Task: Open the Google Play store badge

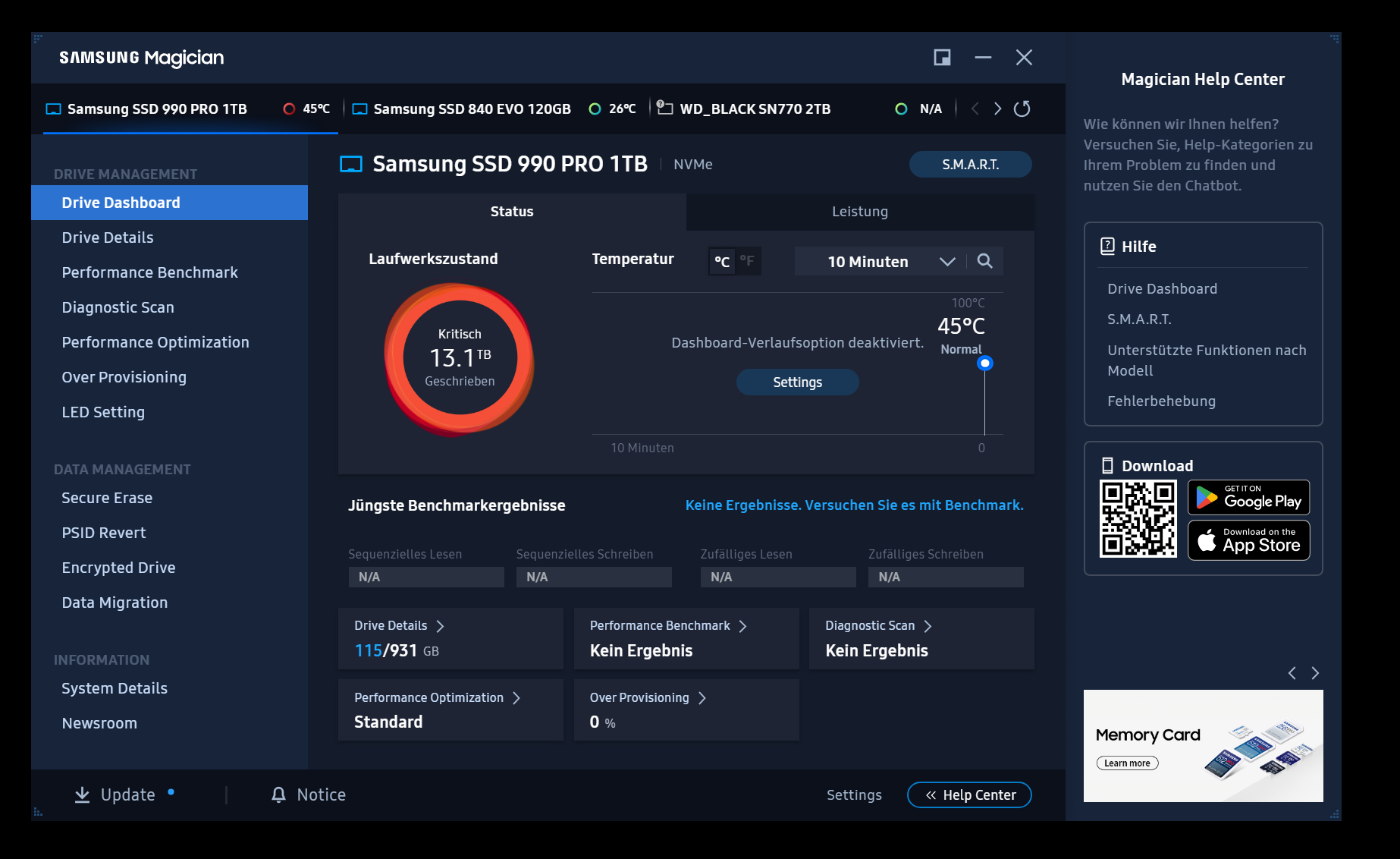Action: [1249, 498]
